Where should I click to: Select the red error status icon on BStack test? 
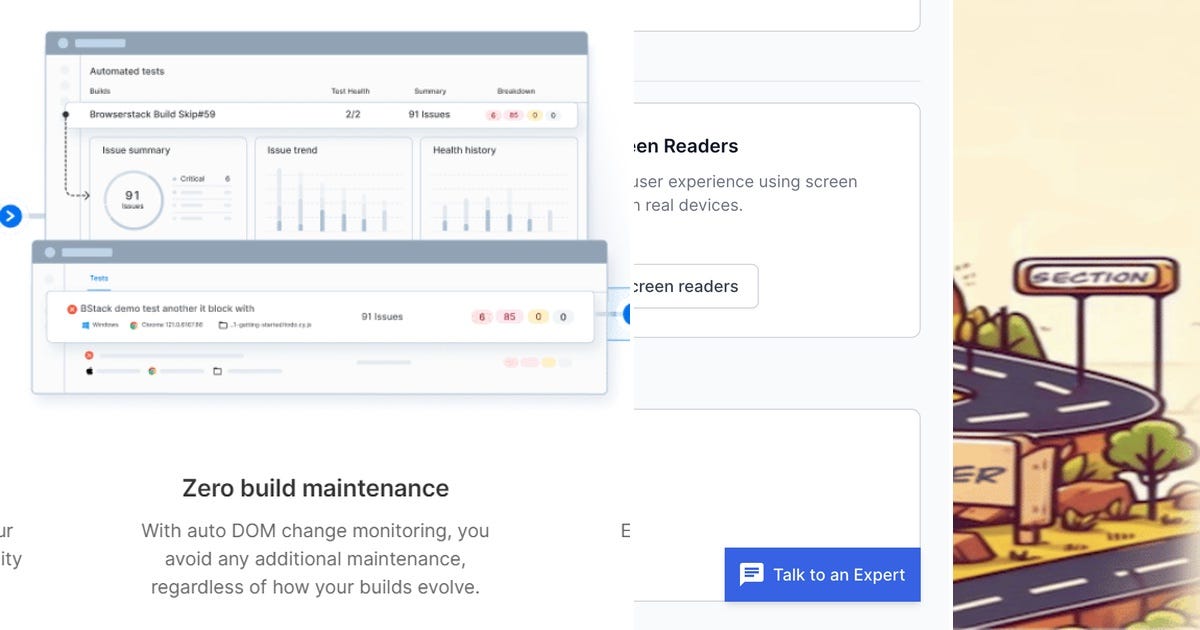72,309
